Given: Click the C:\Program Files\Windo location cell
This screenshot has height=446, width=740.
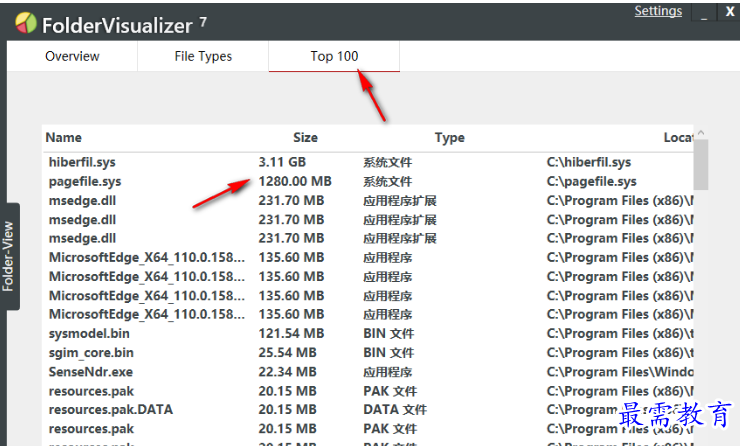Looking at the screenshot, I should pyautogui.click(x=620, y=372).
